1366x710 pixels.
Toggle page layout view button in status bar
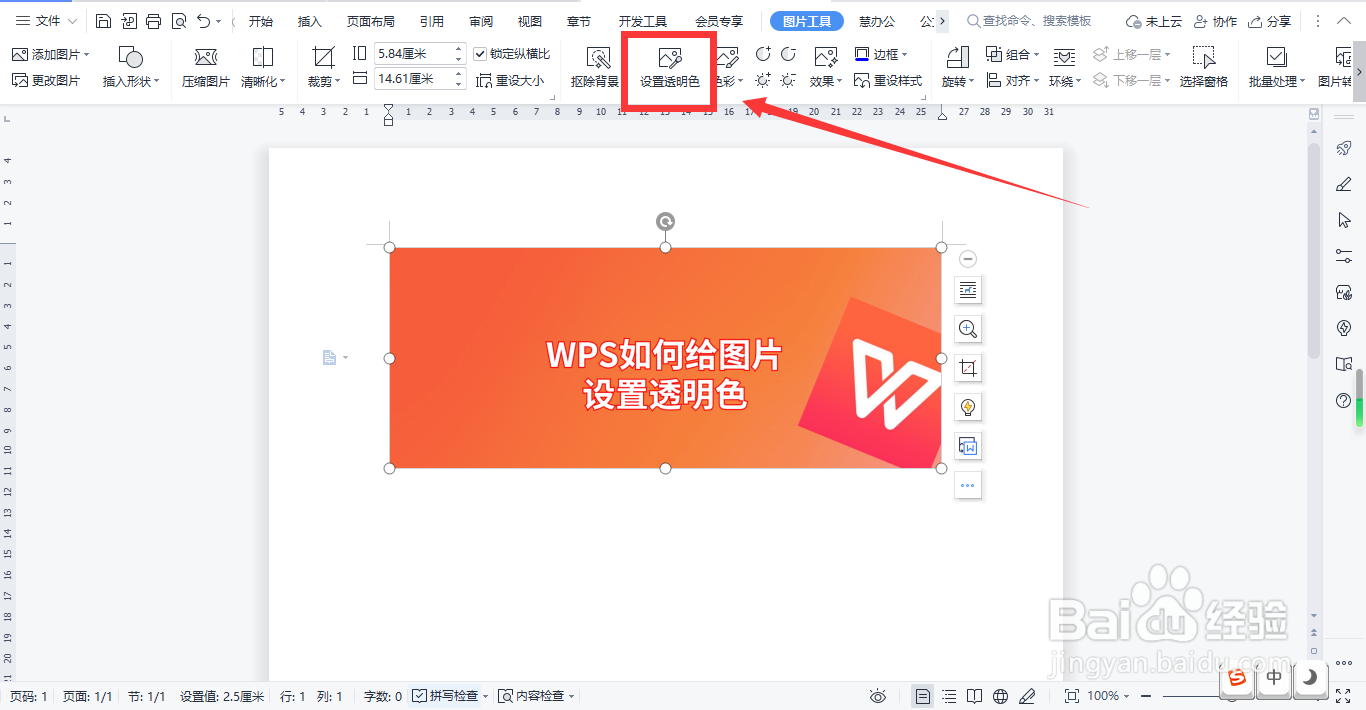(x=923, y=696)
